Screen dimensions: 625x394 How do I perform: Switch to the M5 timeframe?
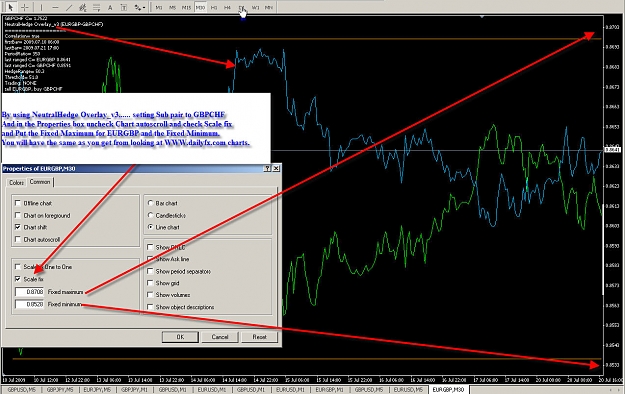coord(173,7)
